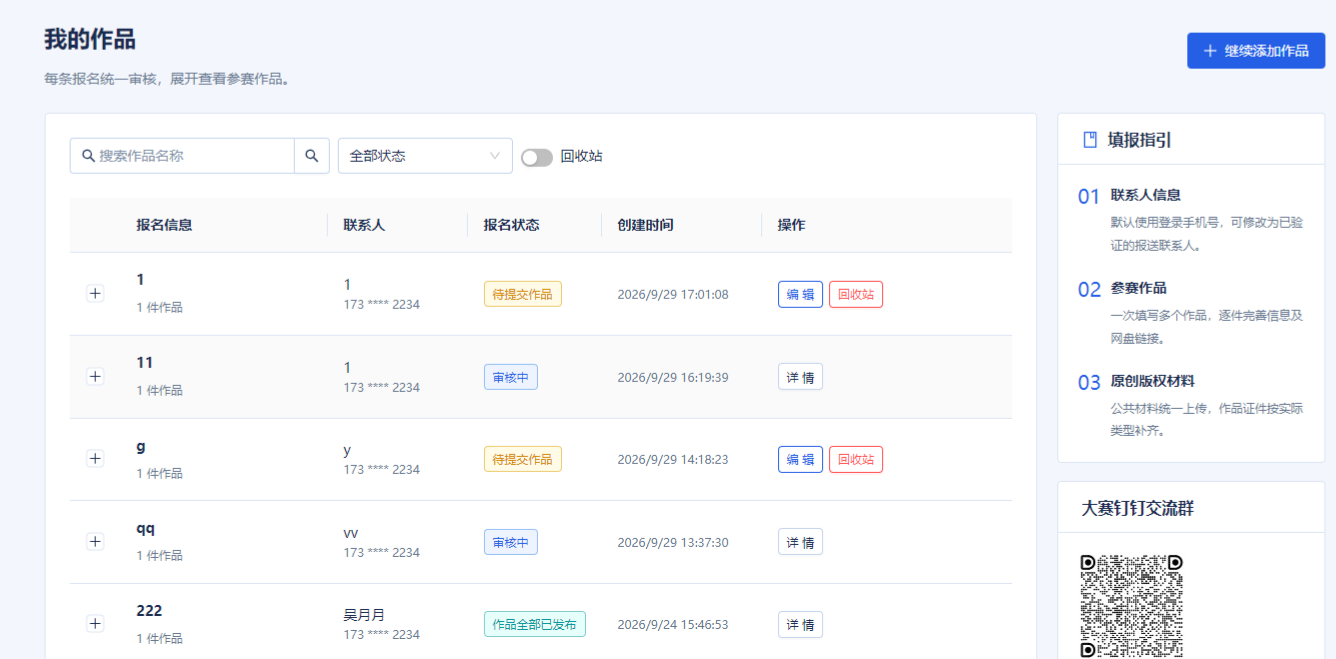
Task: Click guide step 联系人信息
Action: pos(1145,195)
